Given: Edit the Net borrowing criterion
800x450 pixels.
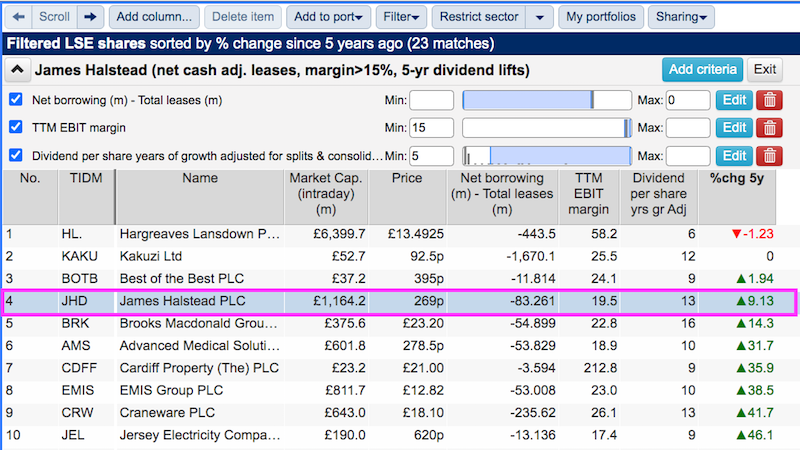Looking at the screenshot, I should coord(734,100).
